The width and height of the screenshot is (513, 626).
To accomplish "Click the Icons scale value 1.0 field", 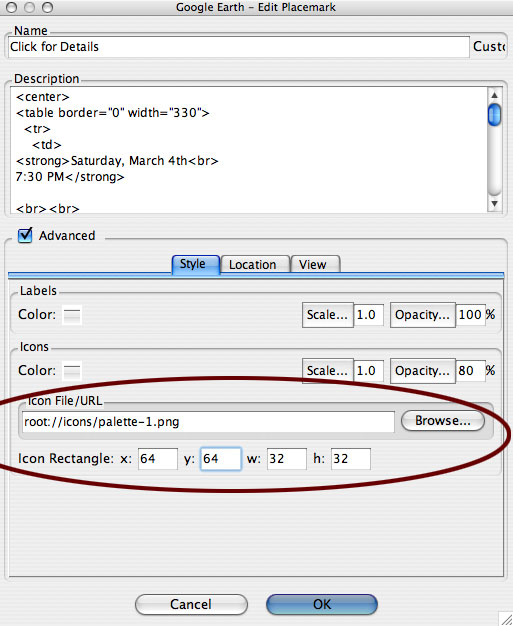I will 369,371.
